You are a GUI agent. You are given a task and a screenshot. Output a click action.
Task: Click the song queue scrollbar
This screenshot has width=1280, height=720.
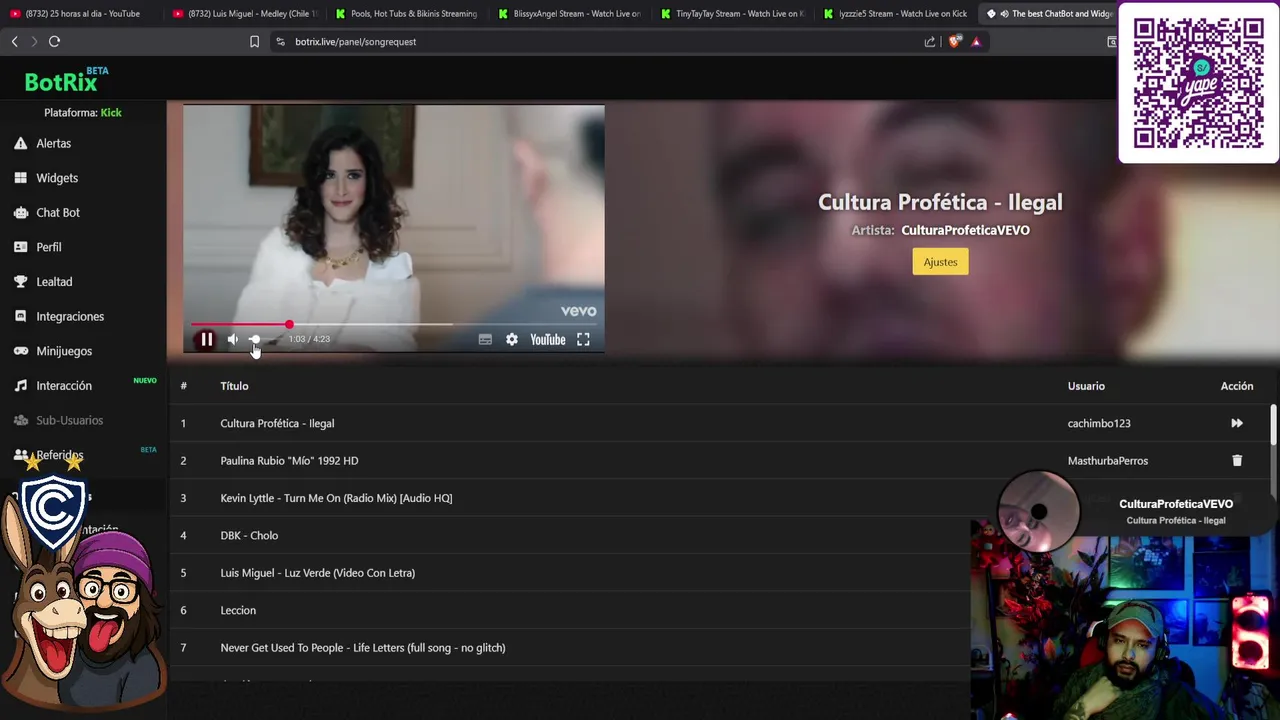tap(1273, 424)
